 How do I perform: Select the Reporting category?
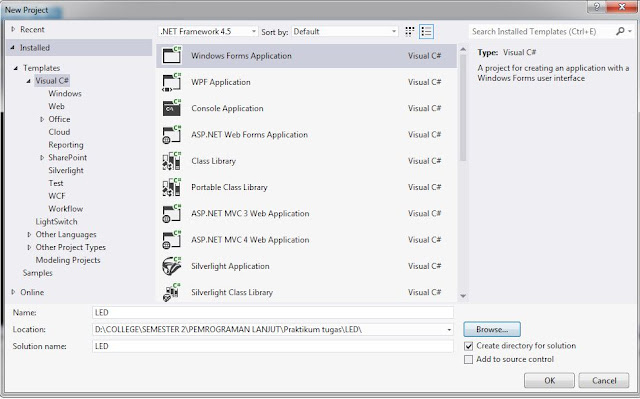coord(66,145)
